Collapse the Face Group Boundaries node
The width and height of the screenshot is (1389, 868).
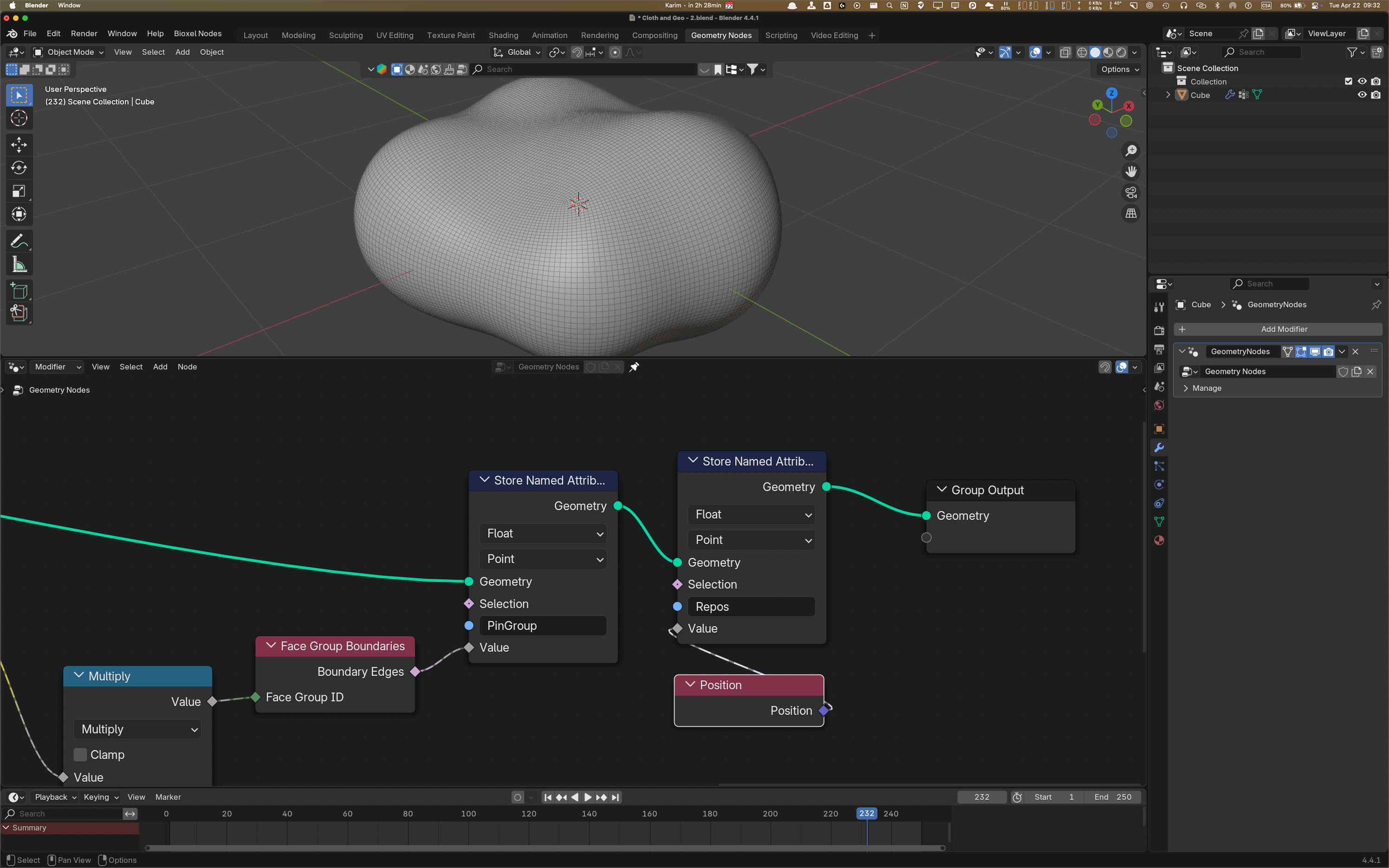271,646
